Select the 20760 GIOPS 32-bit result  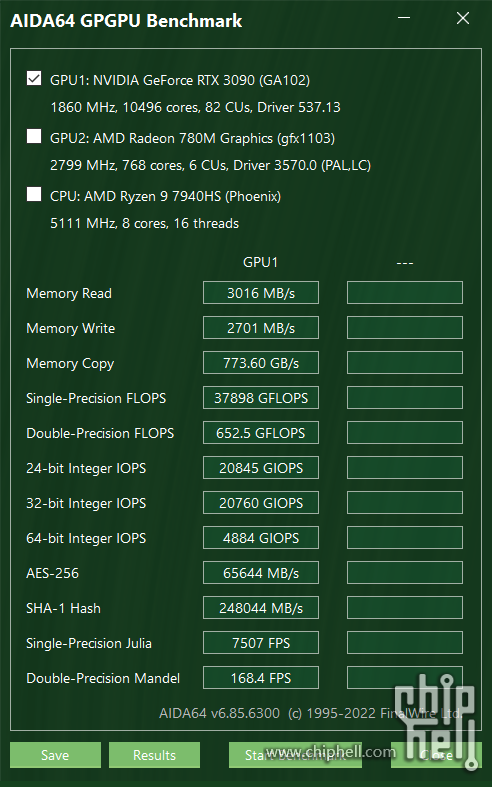coord(261,503)
